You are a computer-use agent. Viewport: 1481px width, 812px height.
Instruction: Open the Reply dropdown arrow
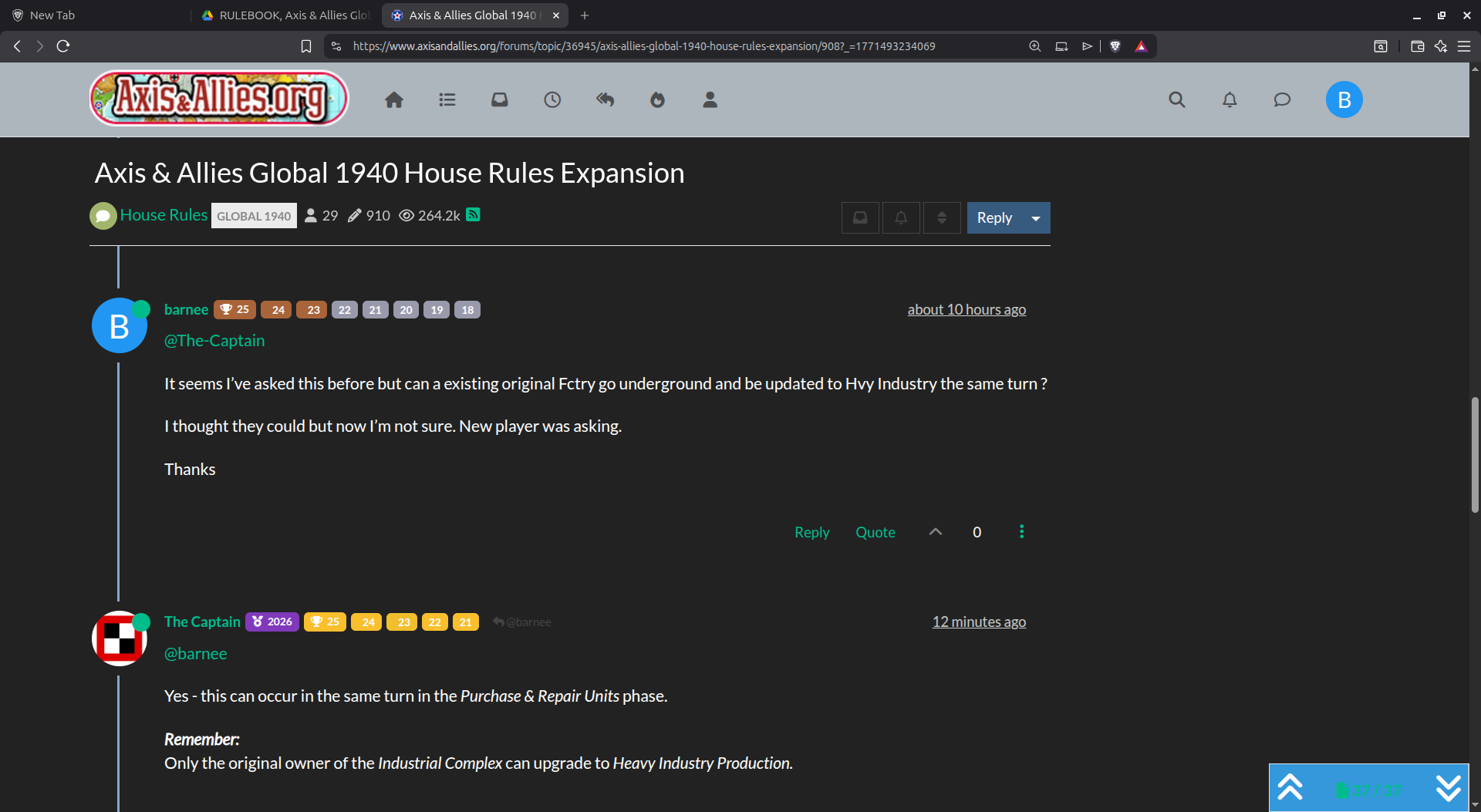point(1036,217)
